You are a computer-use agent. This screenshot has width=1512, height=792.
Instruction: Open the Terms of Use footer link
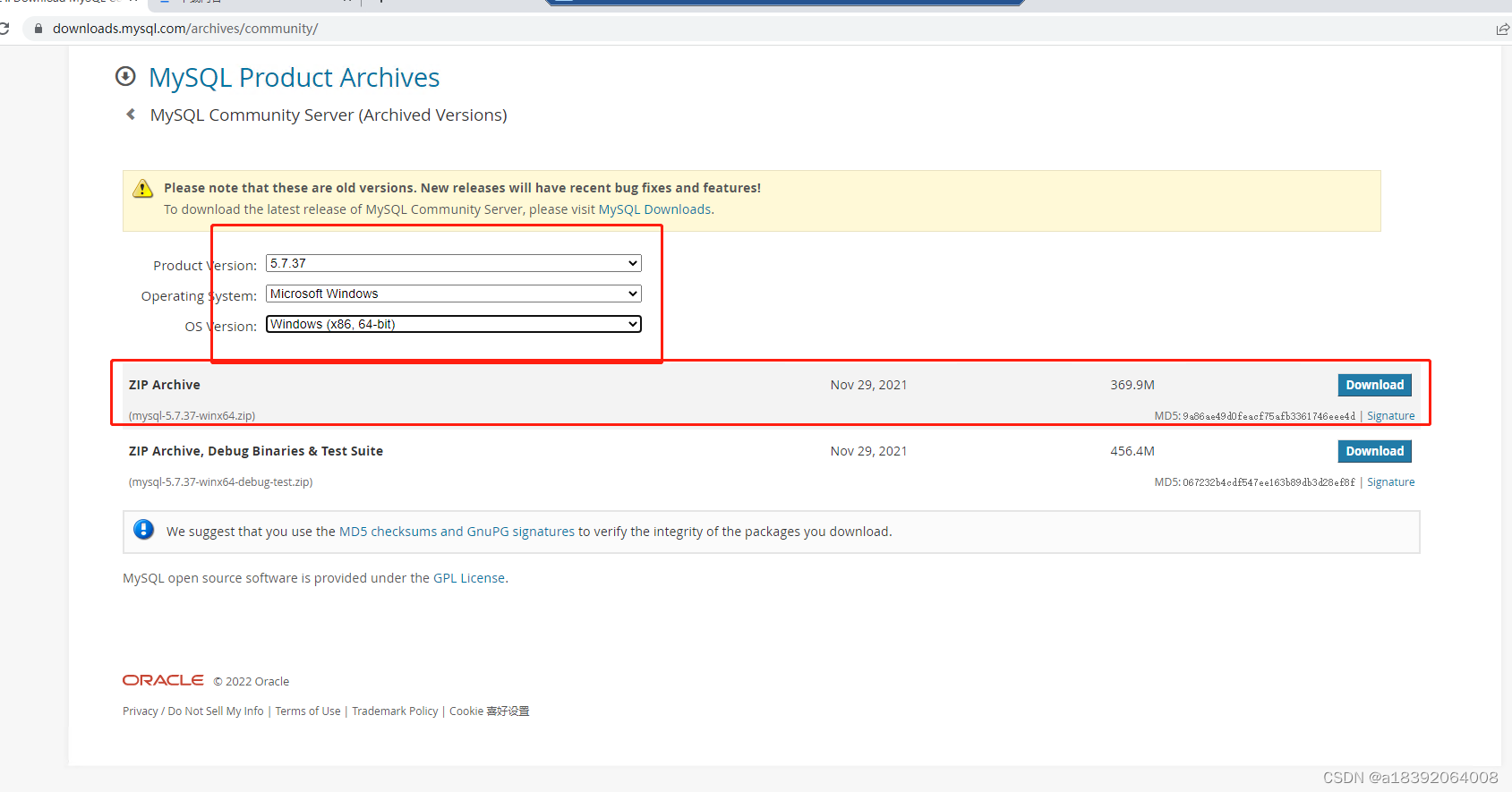pyautogui.click(x=308, y=711)
